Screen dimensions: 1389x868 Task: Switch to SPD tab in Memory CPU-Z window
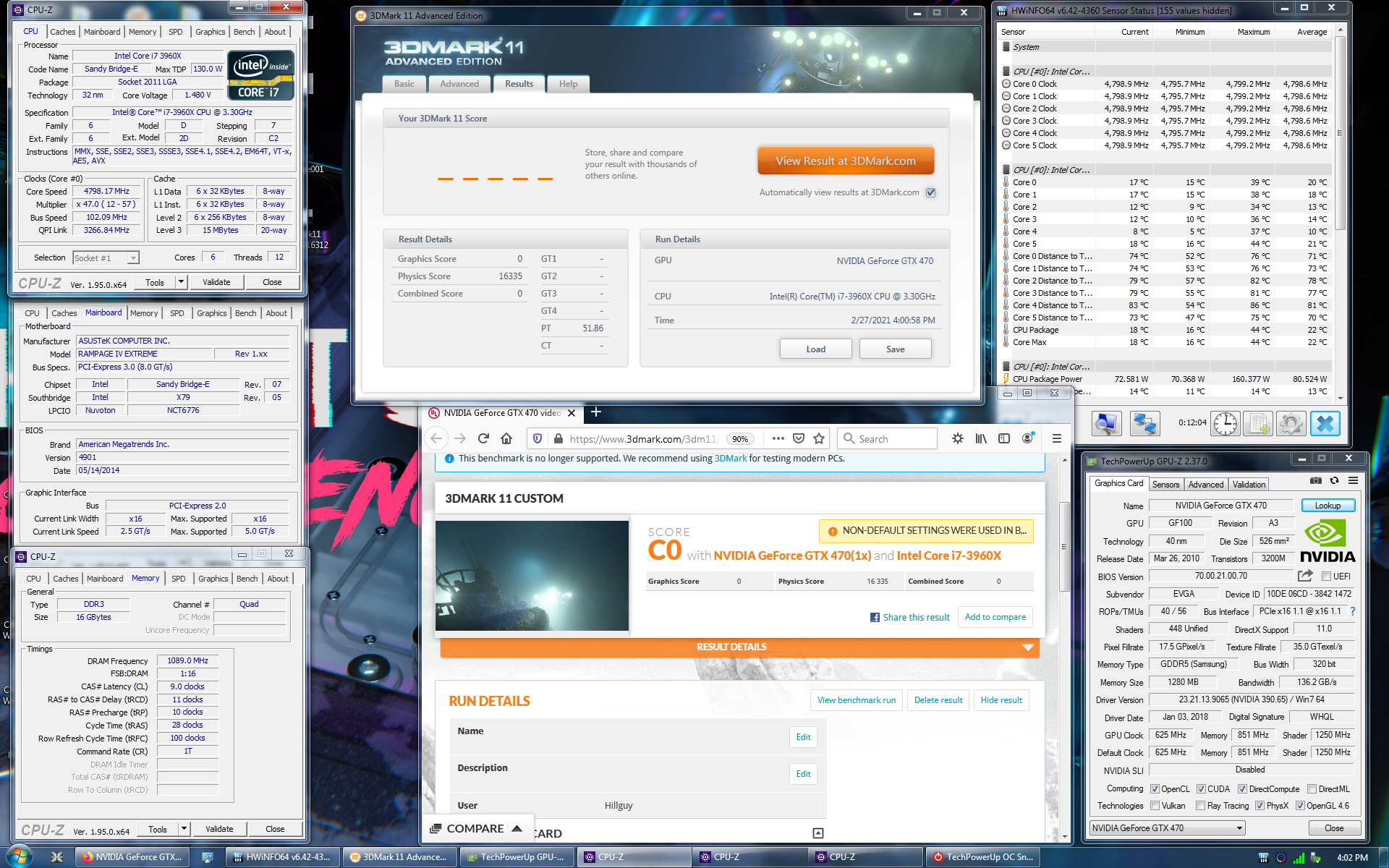(179, 579)
